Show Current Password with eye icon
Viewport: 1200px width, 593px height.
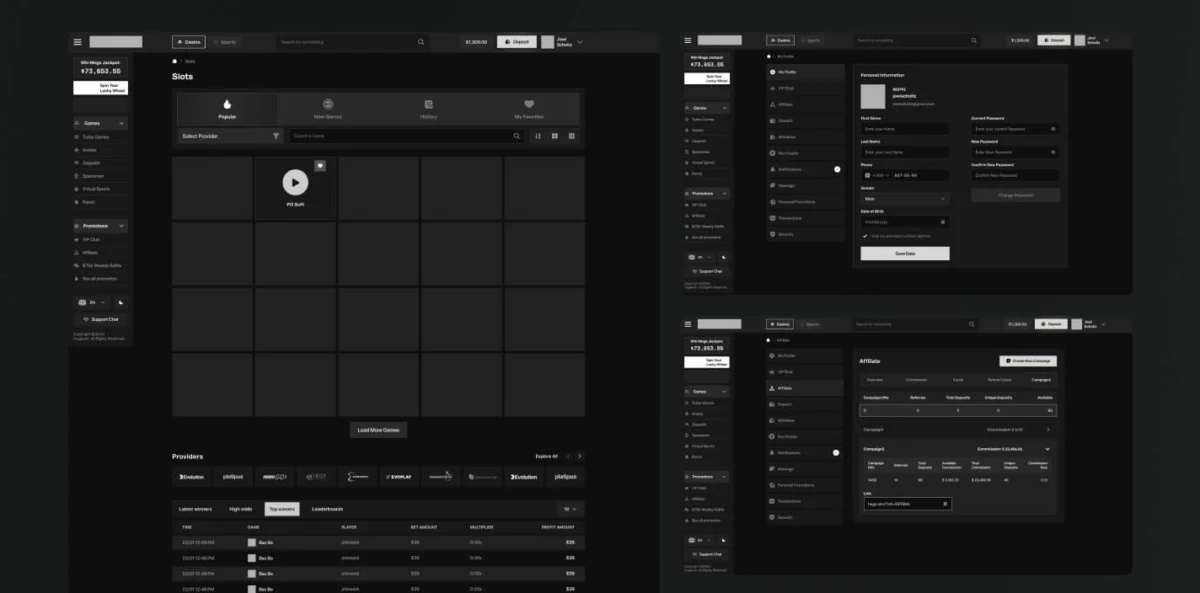pos(1053,129)
